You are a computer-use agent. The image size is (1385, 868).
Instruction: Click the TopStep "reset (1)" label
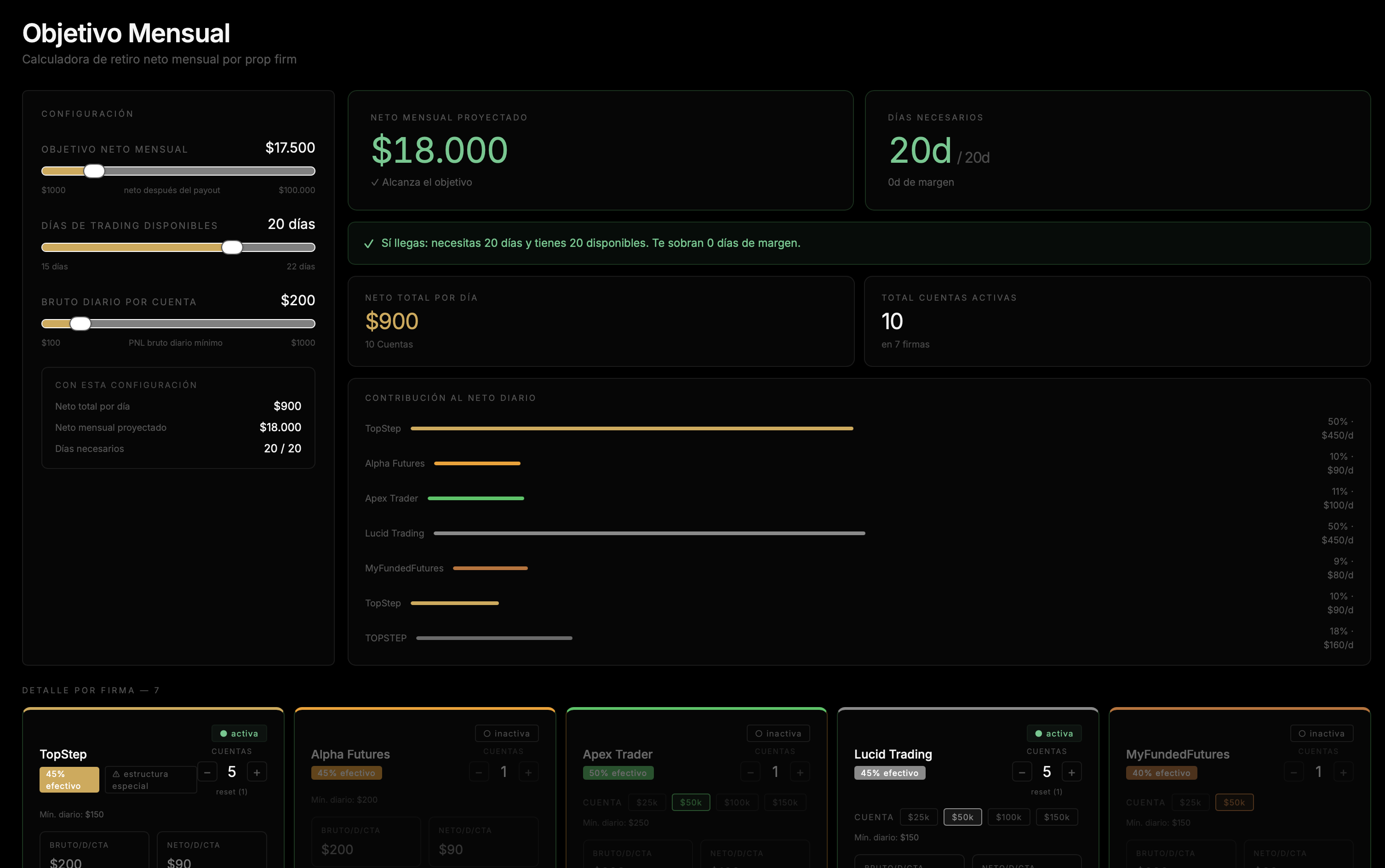coord(231,792)
